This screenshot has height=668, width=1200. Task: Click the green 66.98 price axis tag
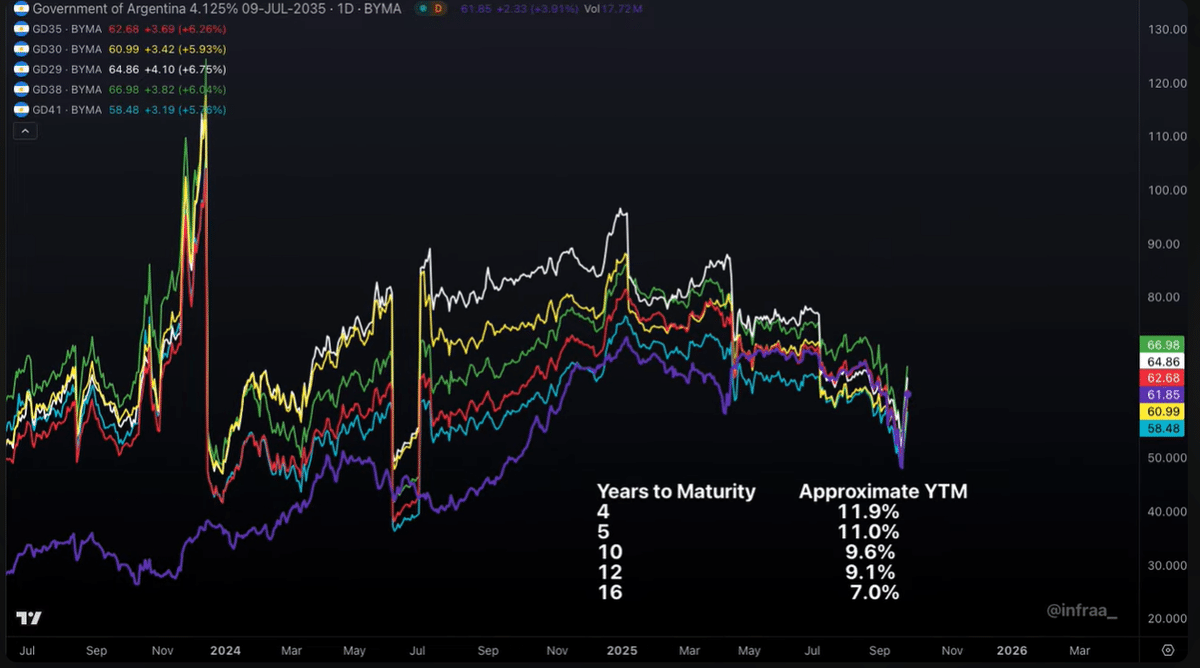1162,344
